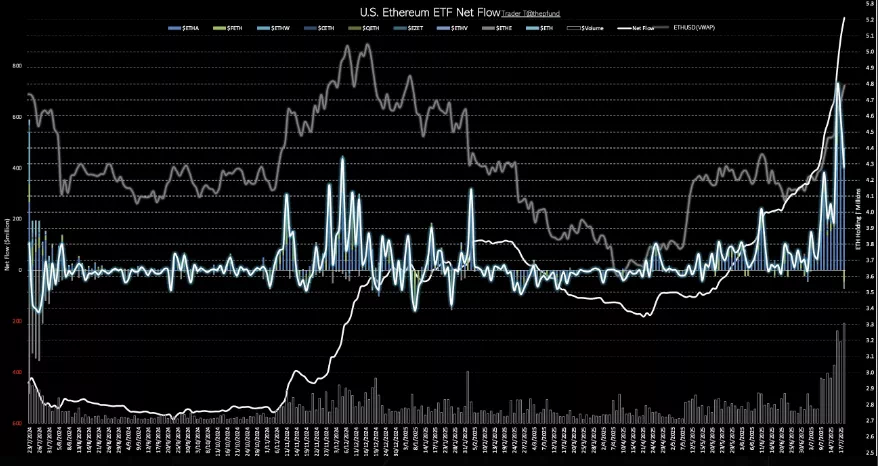
Task: Toggle the $ETHA legend series
Action: point(183,27)
